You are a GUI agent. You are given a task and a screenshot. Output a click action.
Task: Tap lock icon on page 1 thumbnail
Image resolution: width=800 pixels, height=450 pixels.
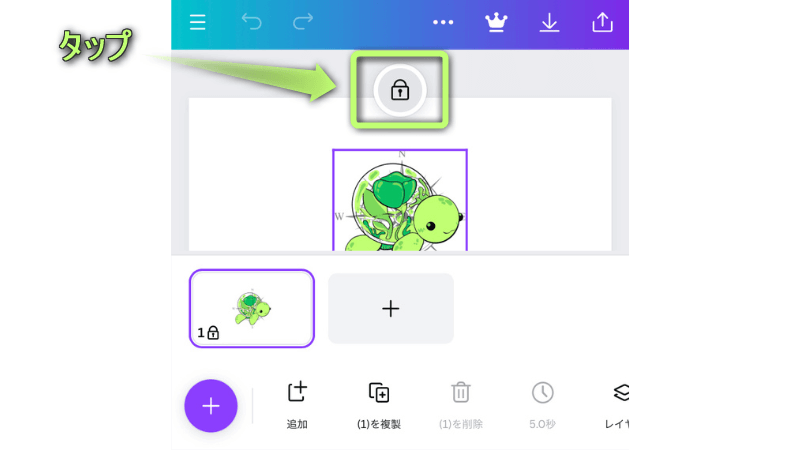pos(213,333)
